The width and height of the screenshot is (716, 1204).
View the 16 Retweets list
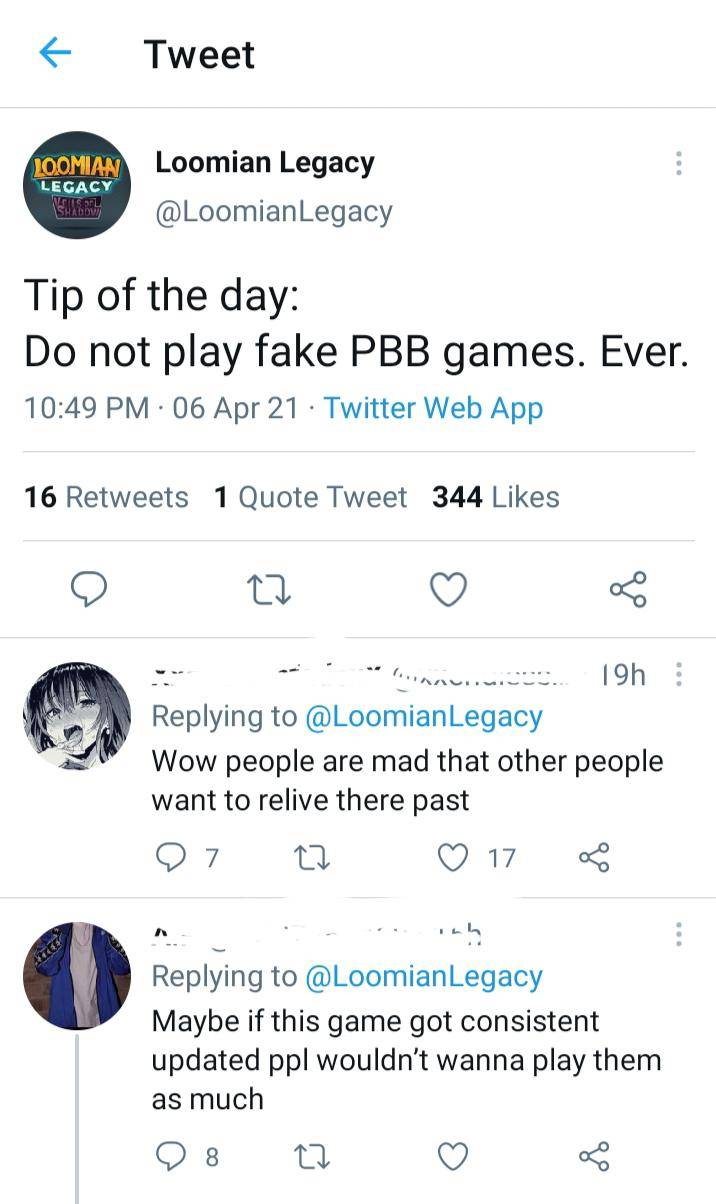click(106, 497)
